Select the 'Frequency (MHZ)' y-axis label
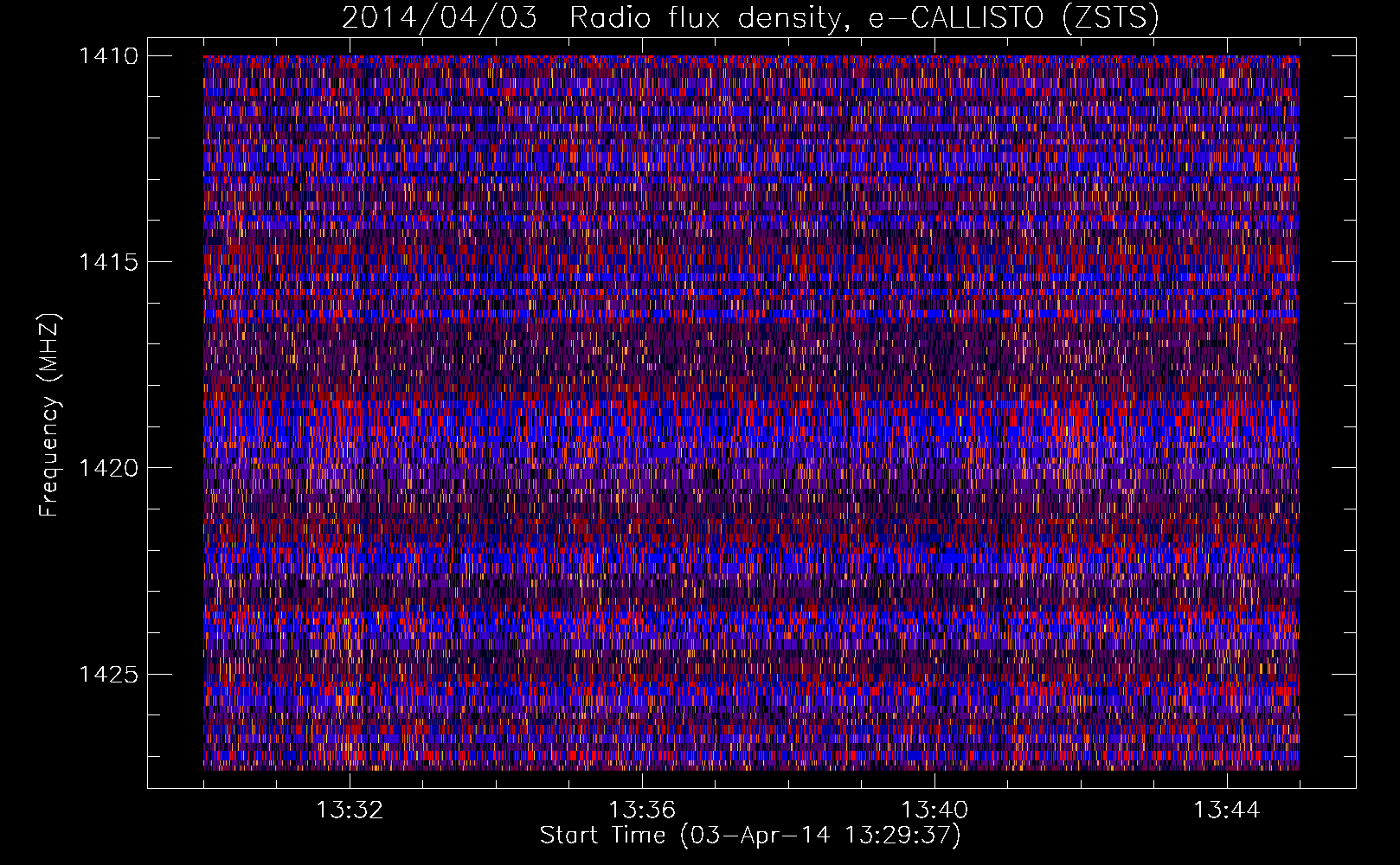 click(x=50, y=415)
